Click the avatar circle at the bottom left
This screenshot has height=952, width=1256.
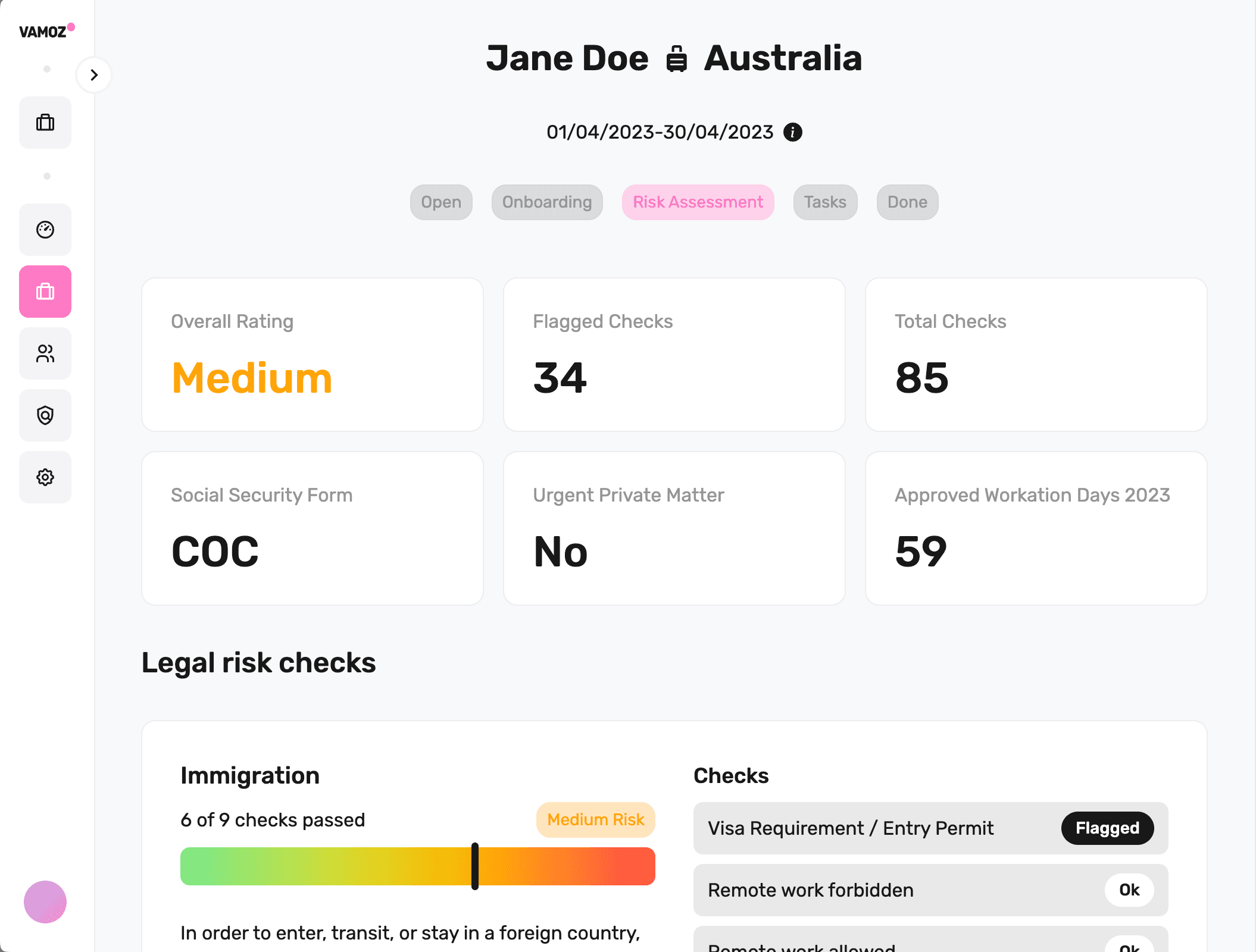pos(45,903)
